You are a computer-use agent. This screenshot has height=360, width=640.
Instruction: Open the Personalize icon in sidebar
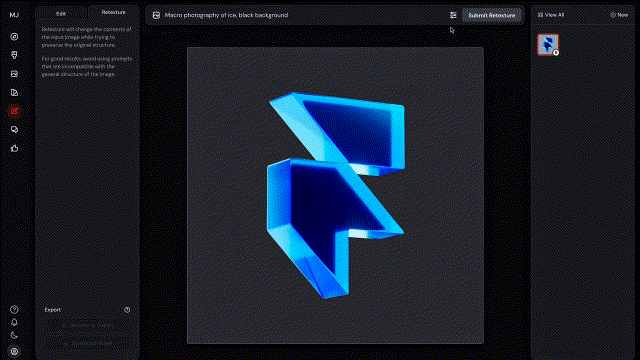click(x=14, y=93)
